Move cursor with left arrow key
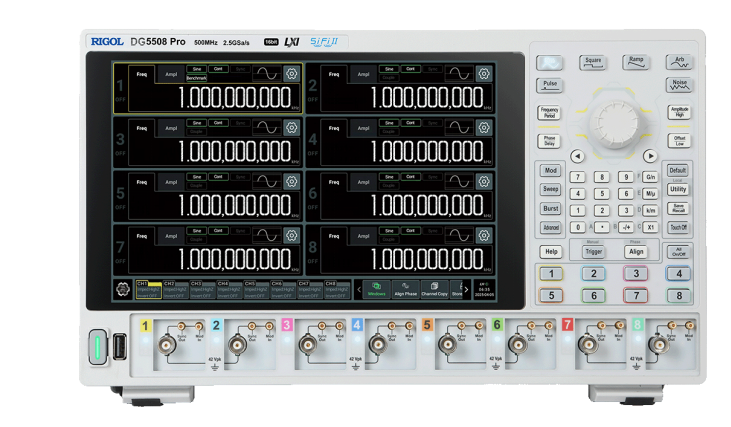This screenshot has height=427, width=731. (x=578, y=156)
